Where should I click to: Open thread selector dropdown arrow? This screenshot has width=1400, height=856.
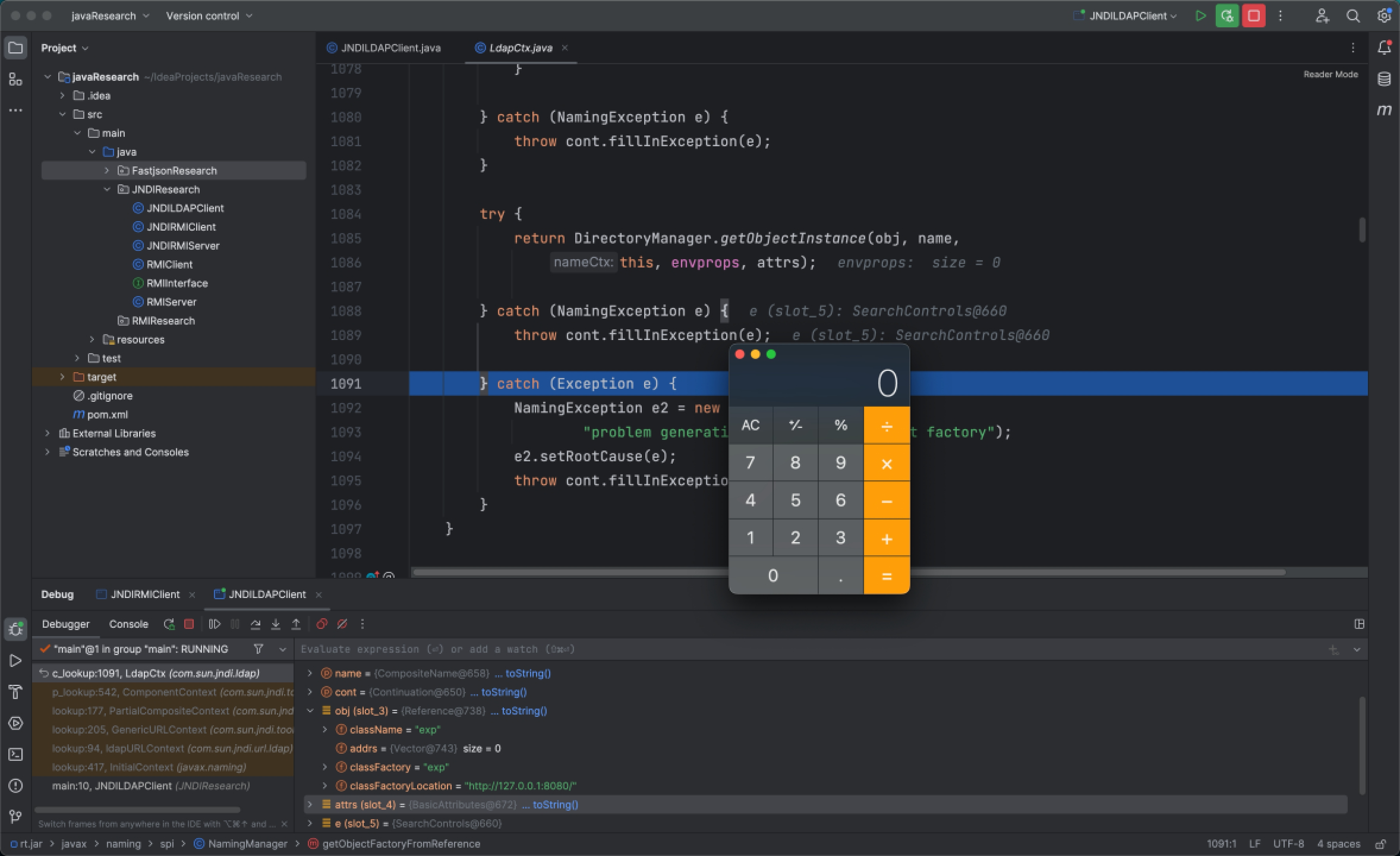[x=283, y=649]
